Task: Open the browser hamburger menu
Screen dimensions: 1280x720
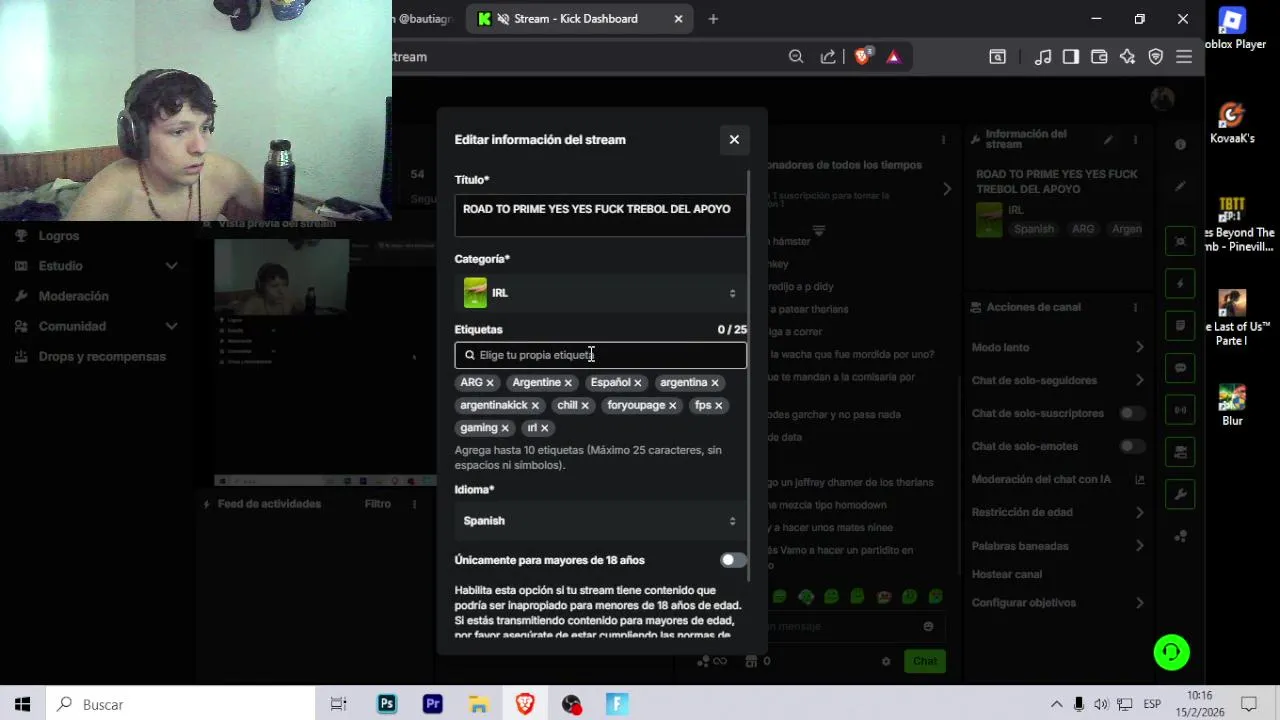Action: coord(1184,57)
